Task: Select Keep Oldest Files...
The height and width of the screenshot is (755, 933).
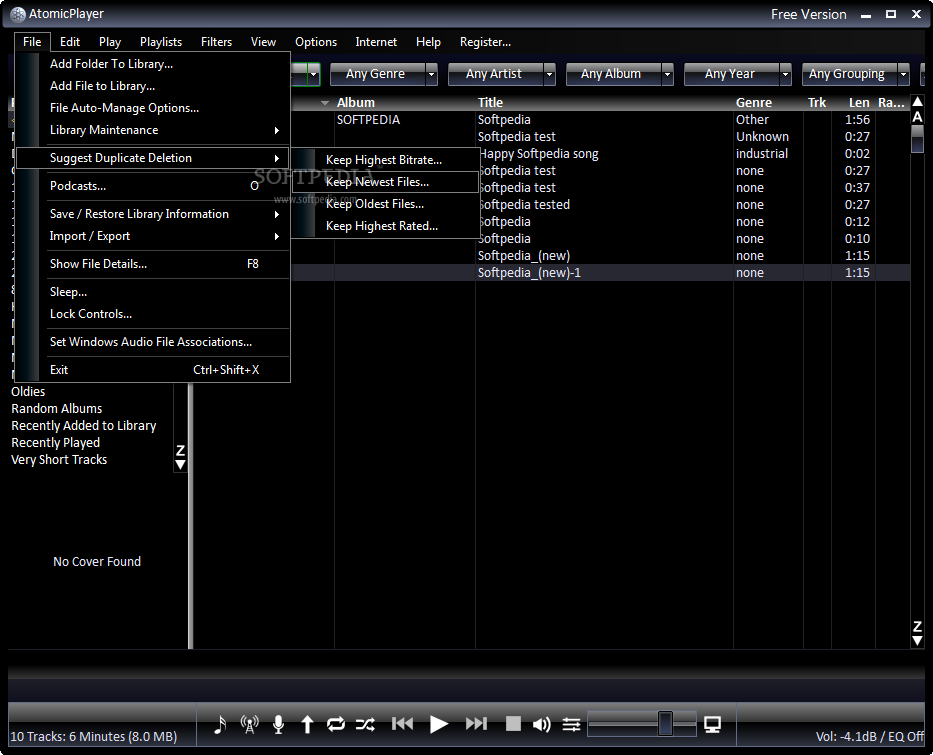Action: [x=386, y=203]
